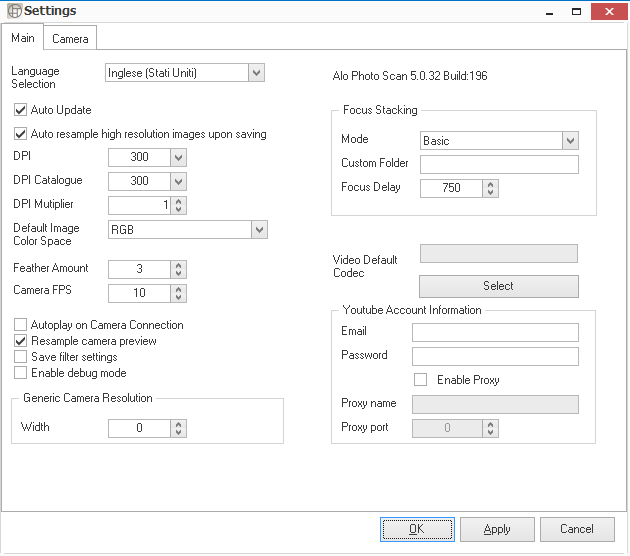The image size is (630, 556).
Task: Decrease the Camera FPS value
Action: (x=178, y=298)
